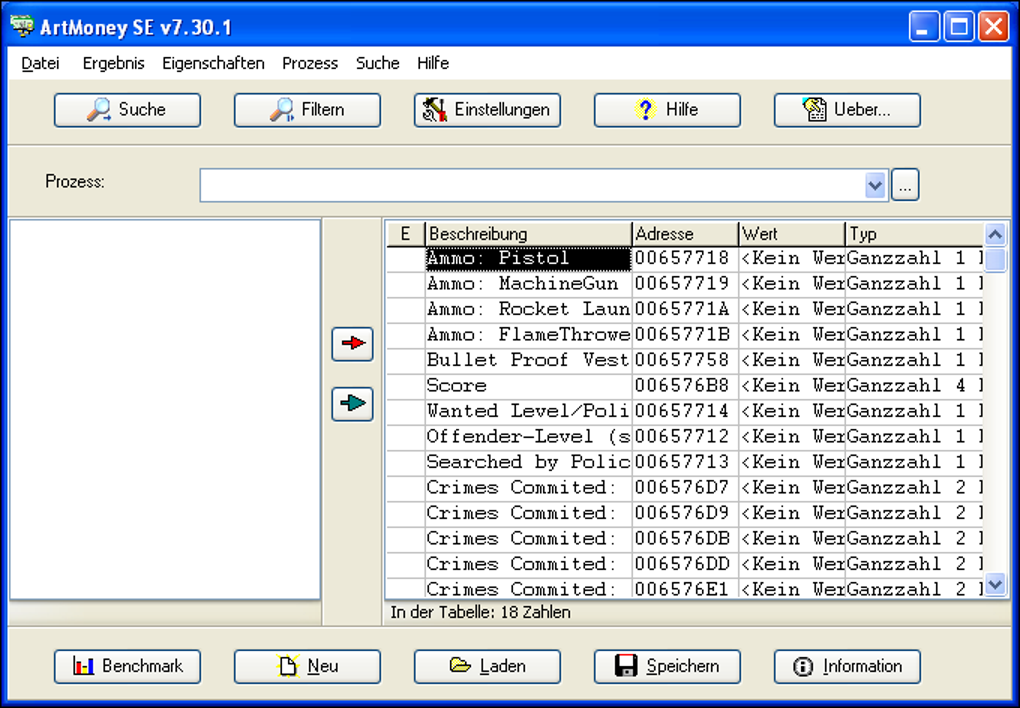Click the Wert column header
Image resolution: width=1020 pixels, height=708 pixels.
click(792, 234)
